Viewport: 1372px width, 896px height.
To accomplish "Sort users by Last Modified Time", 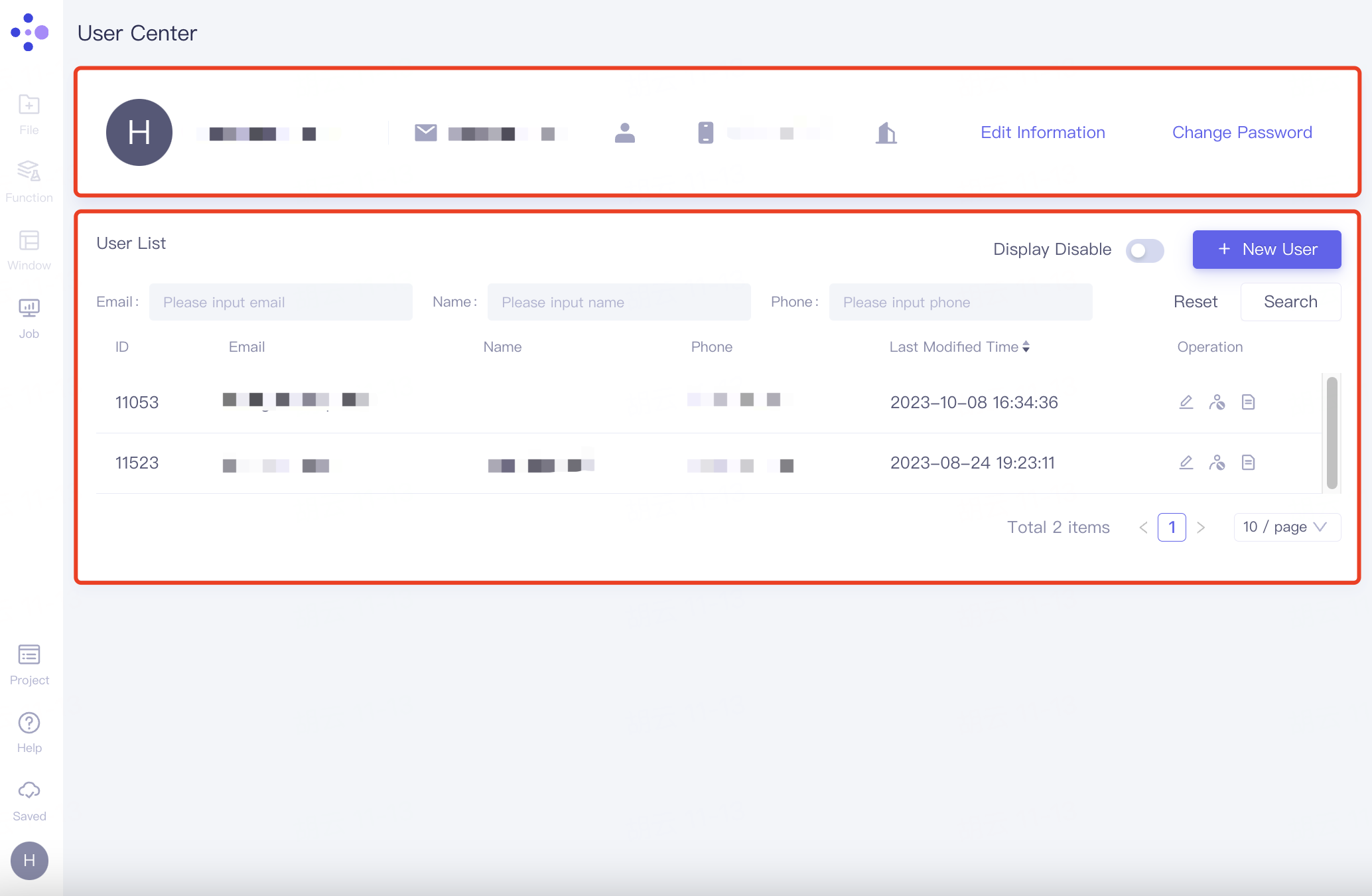I will pyautogui.click(x=1027, y=346).
